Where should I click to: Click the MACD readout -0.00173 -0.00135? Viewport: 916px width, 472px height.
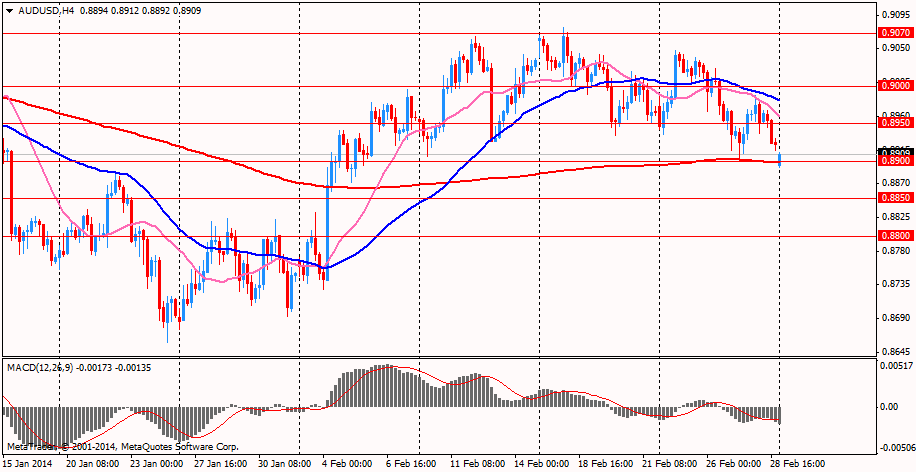point(112,369)
